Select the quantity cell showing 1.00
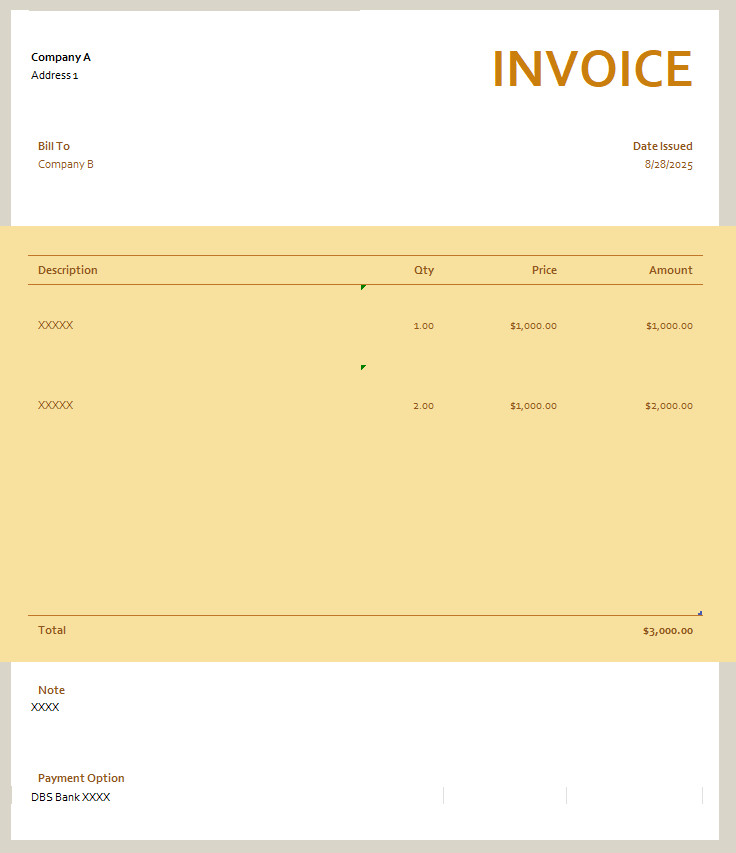 [x=423, y=326]
